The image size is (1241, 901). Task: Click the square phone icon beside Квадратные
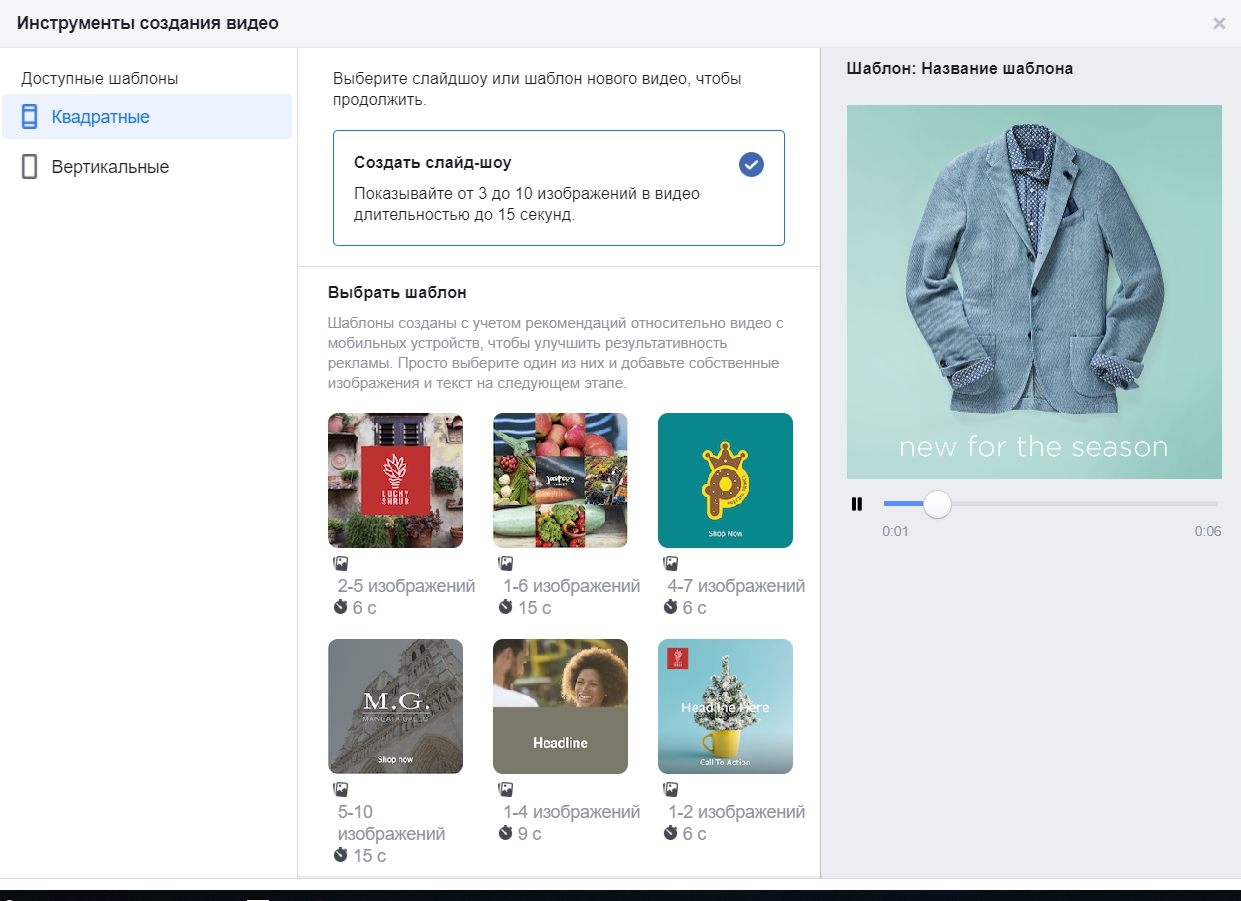point(30,117)
